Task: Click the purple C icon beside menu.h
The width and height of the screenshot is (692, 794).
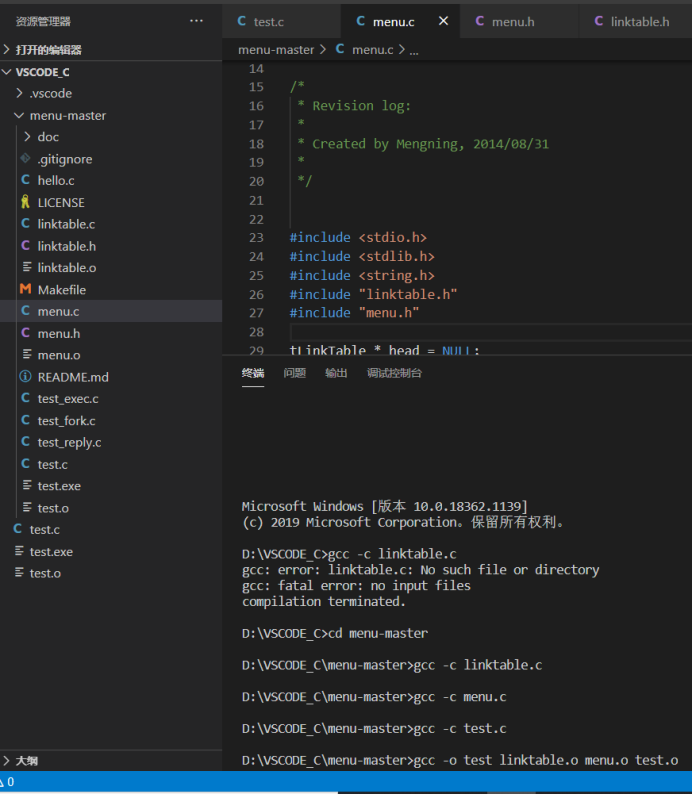Action: [x=25, y=333]
